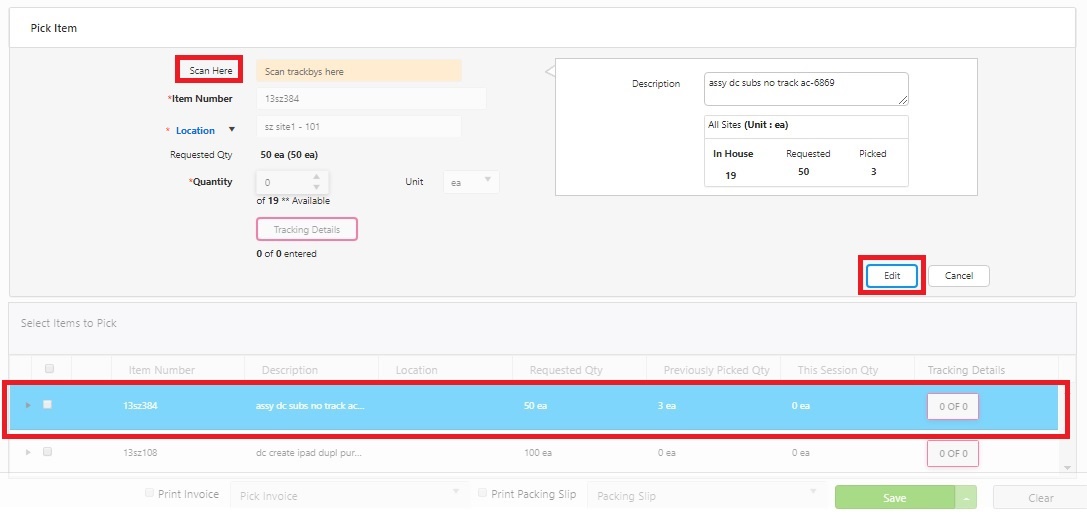Image resolution: width=1087 pixels, height=513 pixels.
Task: Check the box for item 13sz384
Action: pyautogui.click(x=47, y=405)
